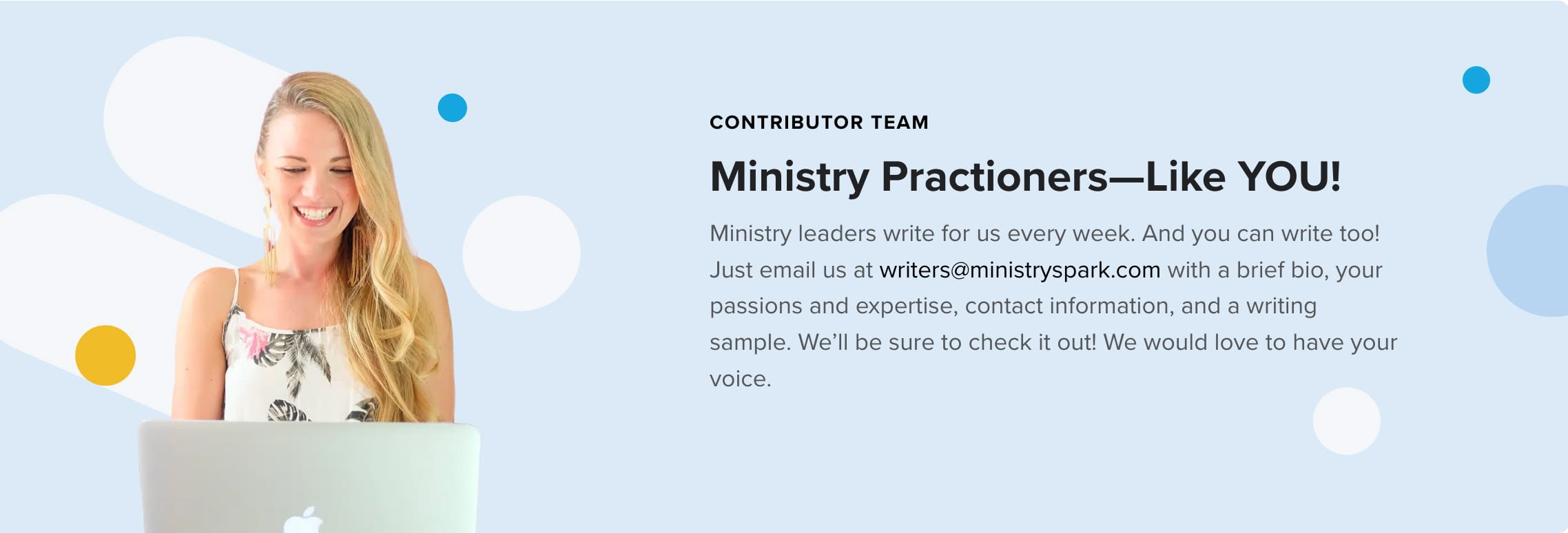The width and height of the screenshot is (1568, 533).
Task: Click the silver laptop lid
Action: coord(309,477)
